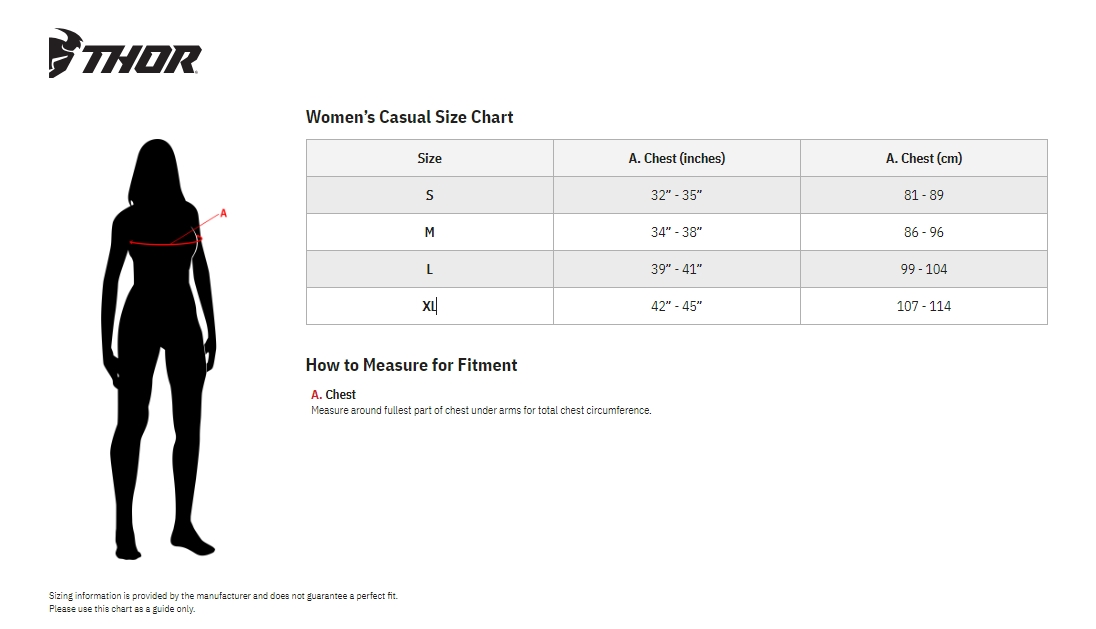Select the L size row label
Image resolution: width=1096 pixels, height=629 pixels.
pos(429,269)
